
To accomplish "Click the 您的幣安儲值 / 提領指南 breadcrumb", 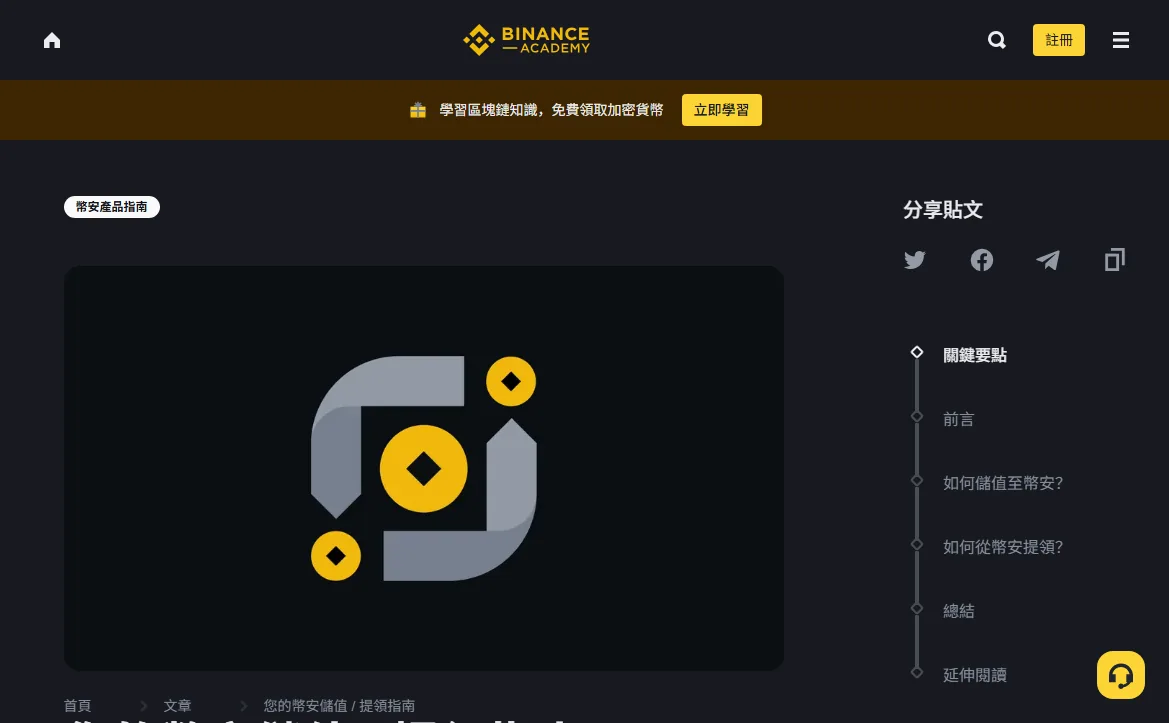I will [x=339, y=706].
